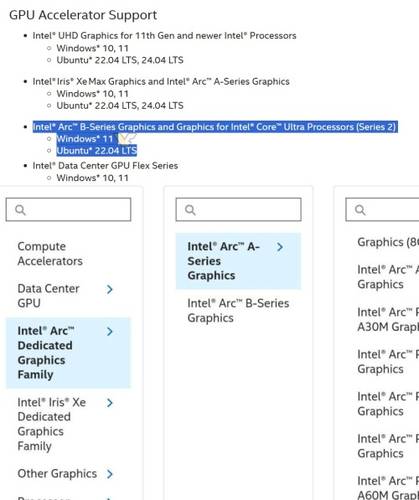Click the third column search field
The width and height of the screenshot is (419, 500).
[x=382, y=210]
